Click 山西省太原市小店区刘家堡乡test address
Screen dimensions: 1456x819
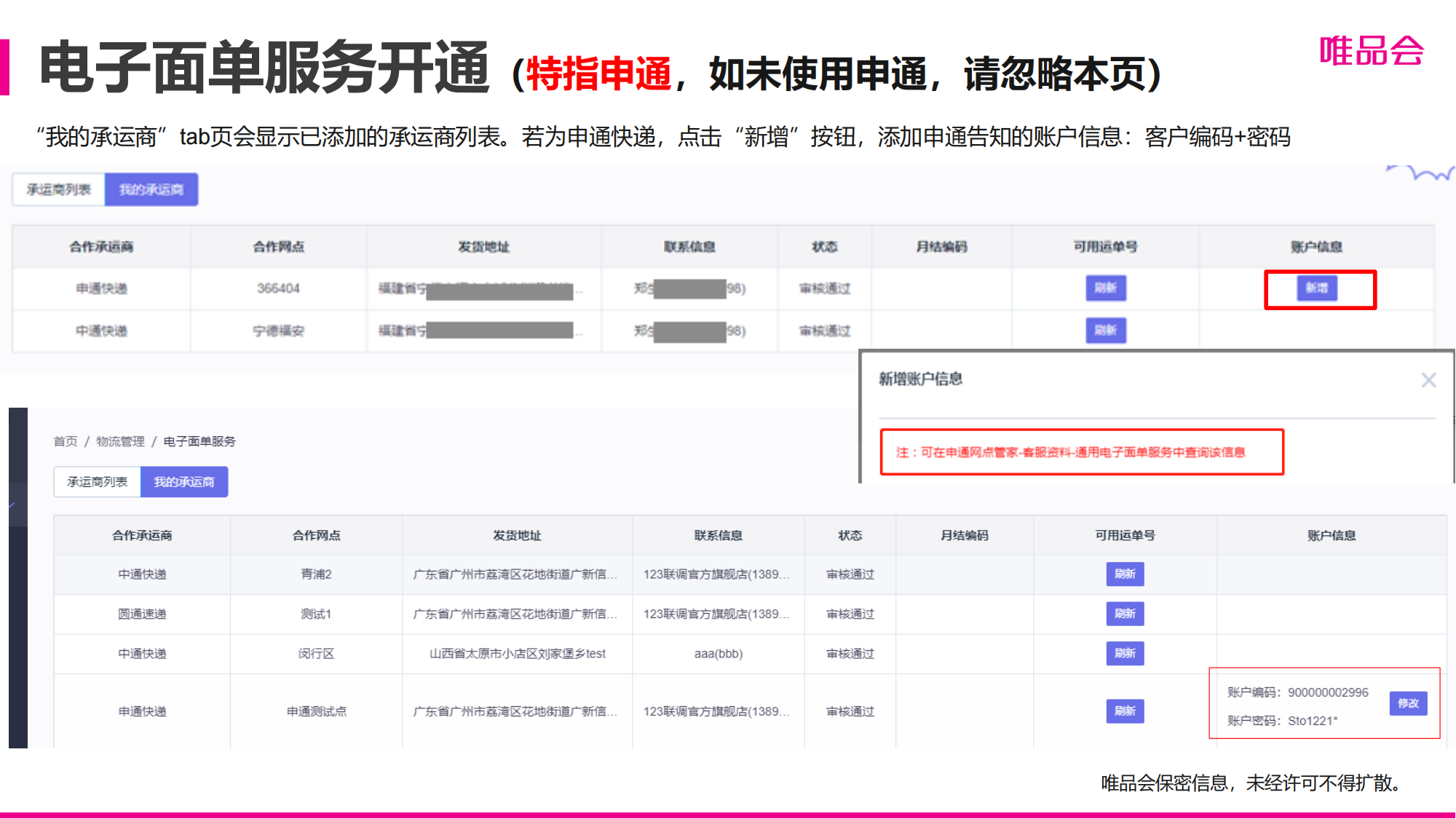(x=517, y=654)
